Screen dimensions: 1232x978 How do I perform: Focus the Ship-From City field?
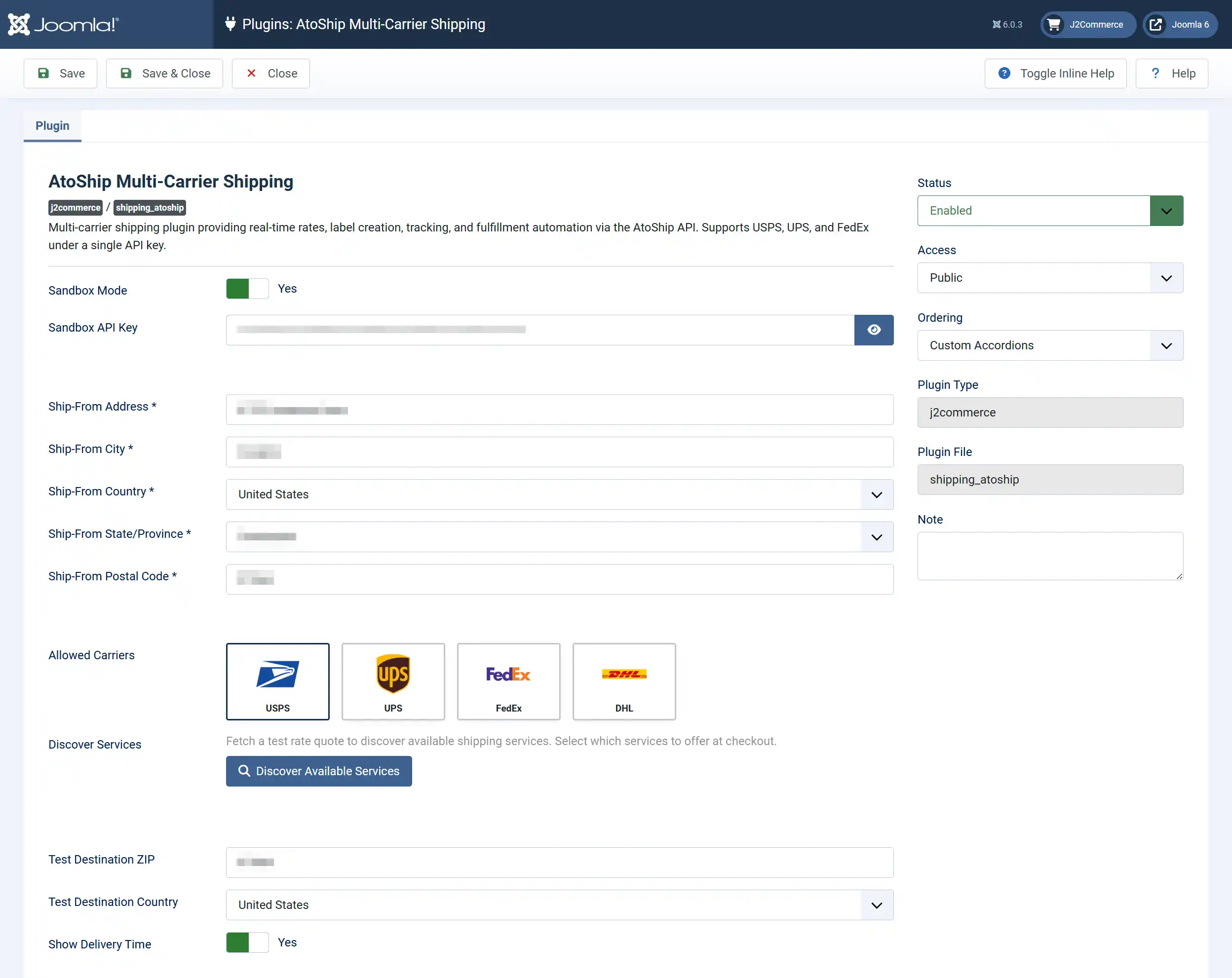[x=559, y=452]
